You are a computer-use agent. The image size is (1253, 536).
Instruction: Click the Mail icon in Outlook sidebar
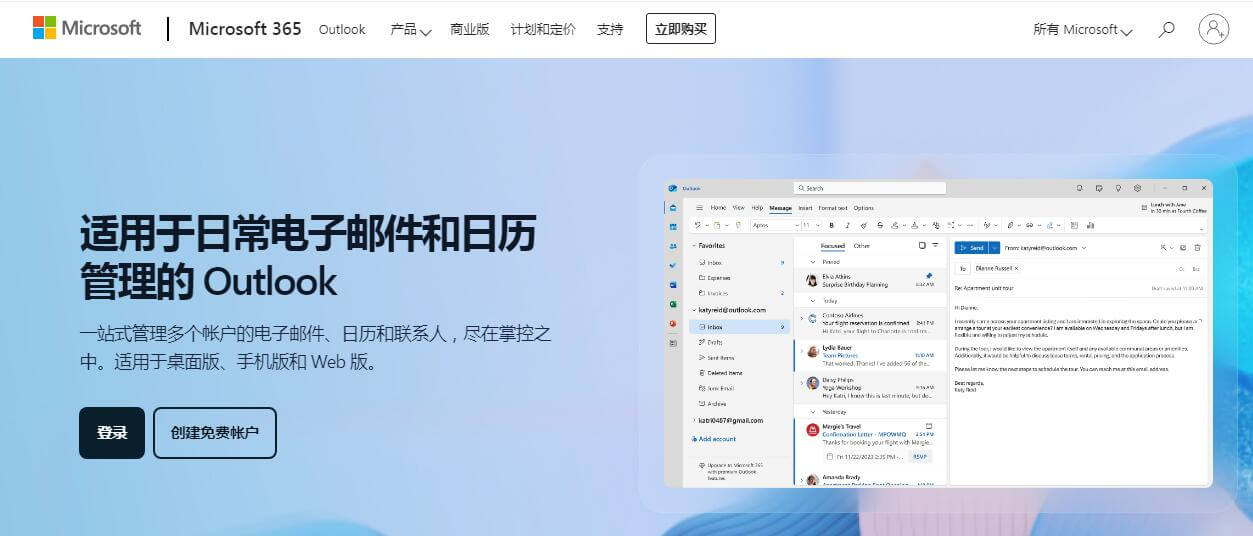(673, 208)
